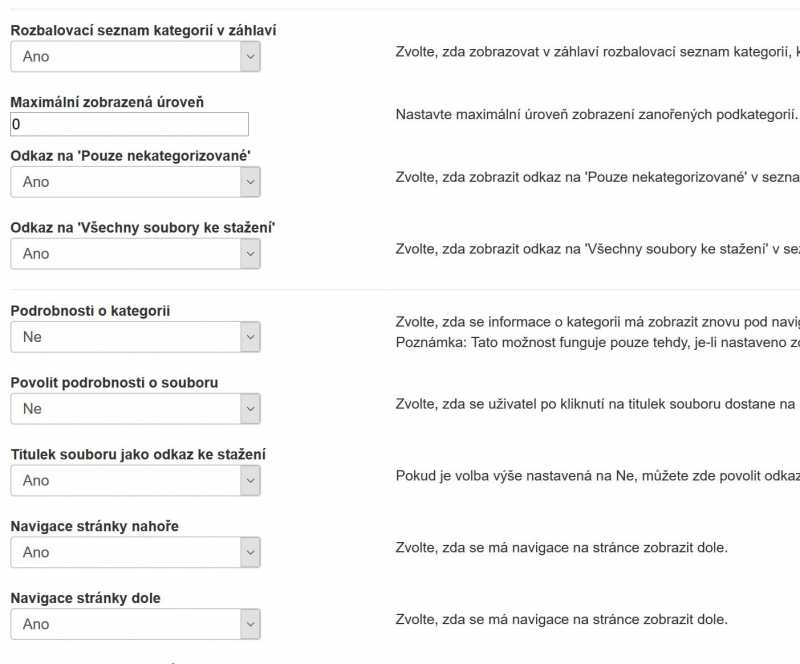
Task: Open the 'Rozbalovací seznam kategorií v záhlaví' dropdown
Action: coord(135,57)
